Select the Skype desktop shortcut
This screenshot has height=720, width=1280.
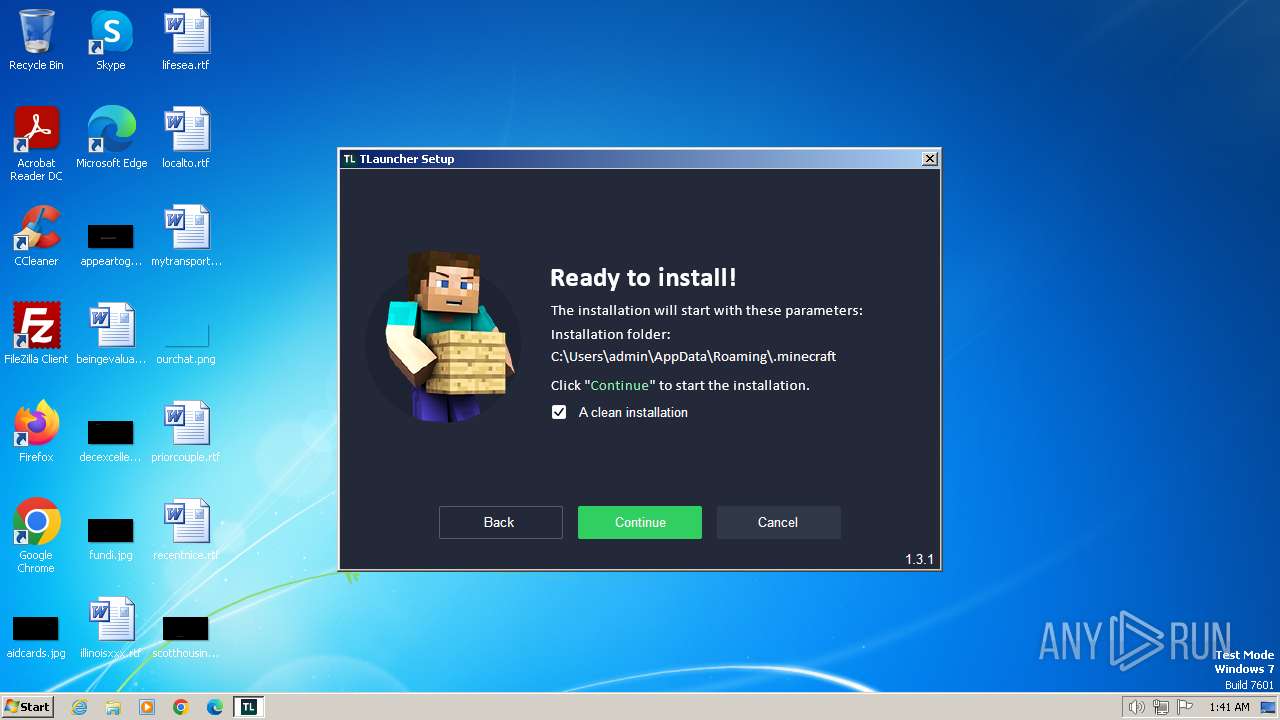pyautogui.click(x=110, y=40)
